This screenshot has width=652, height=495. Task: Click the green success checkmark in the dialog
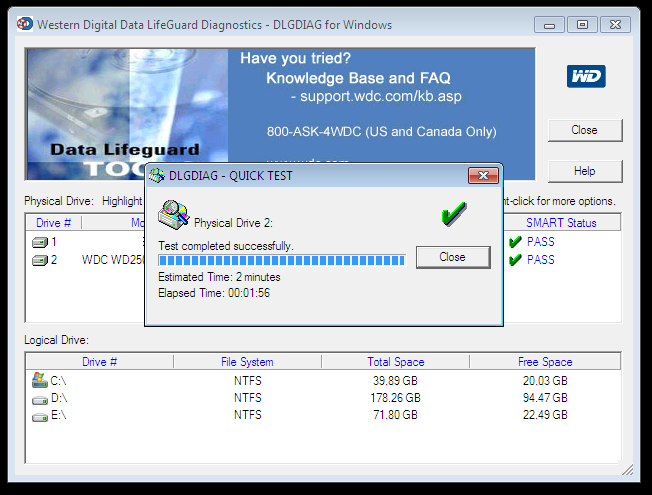454,214
